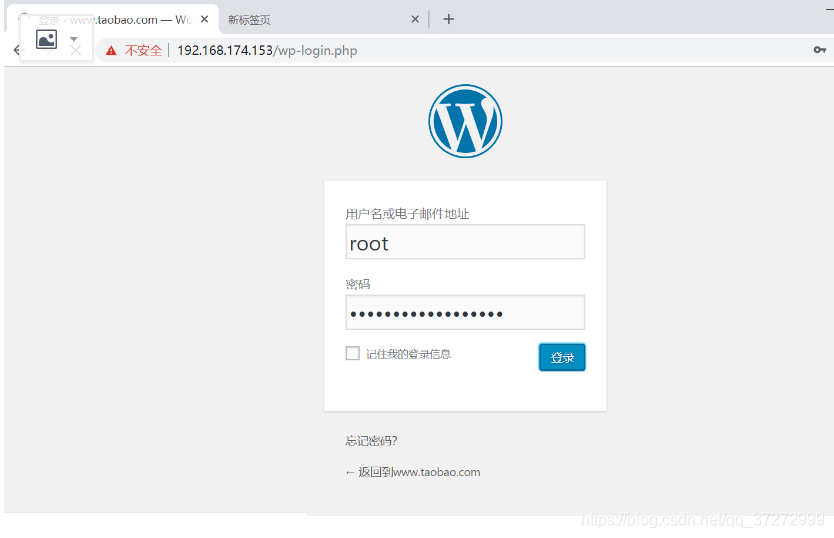The width and height of the screenshot is (834, 538).
Task: Open a new tab with plus button
Action: pos(448,19)
